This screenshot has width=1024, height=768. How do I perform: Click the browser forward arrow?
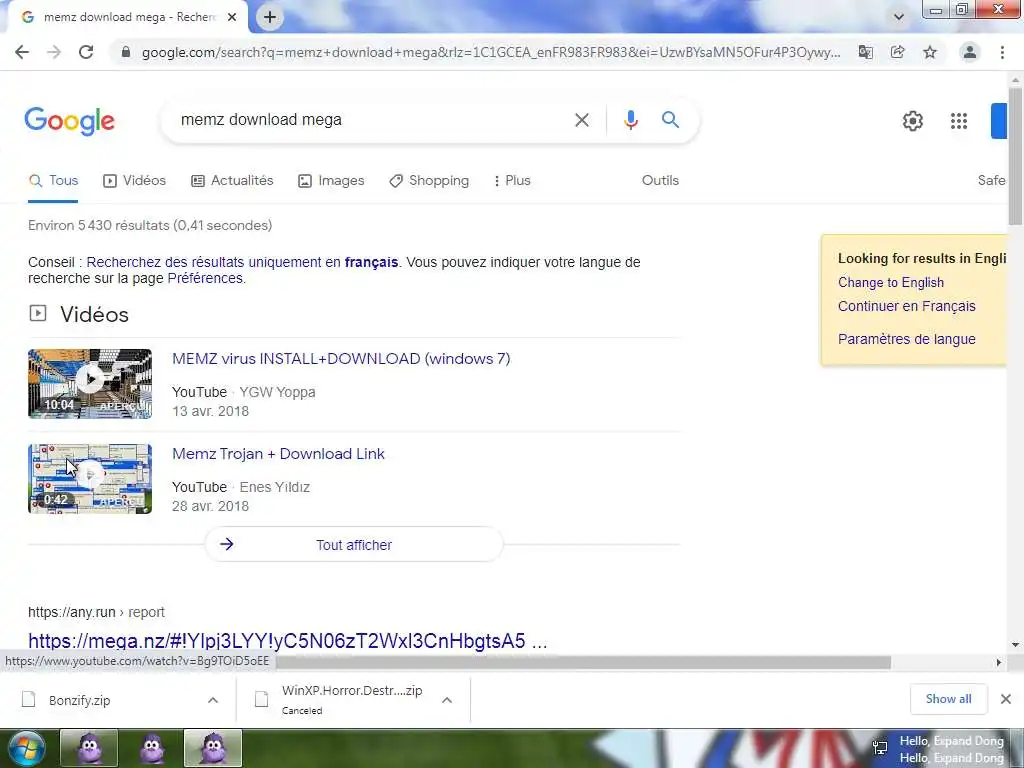point(54,52)
